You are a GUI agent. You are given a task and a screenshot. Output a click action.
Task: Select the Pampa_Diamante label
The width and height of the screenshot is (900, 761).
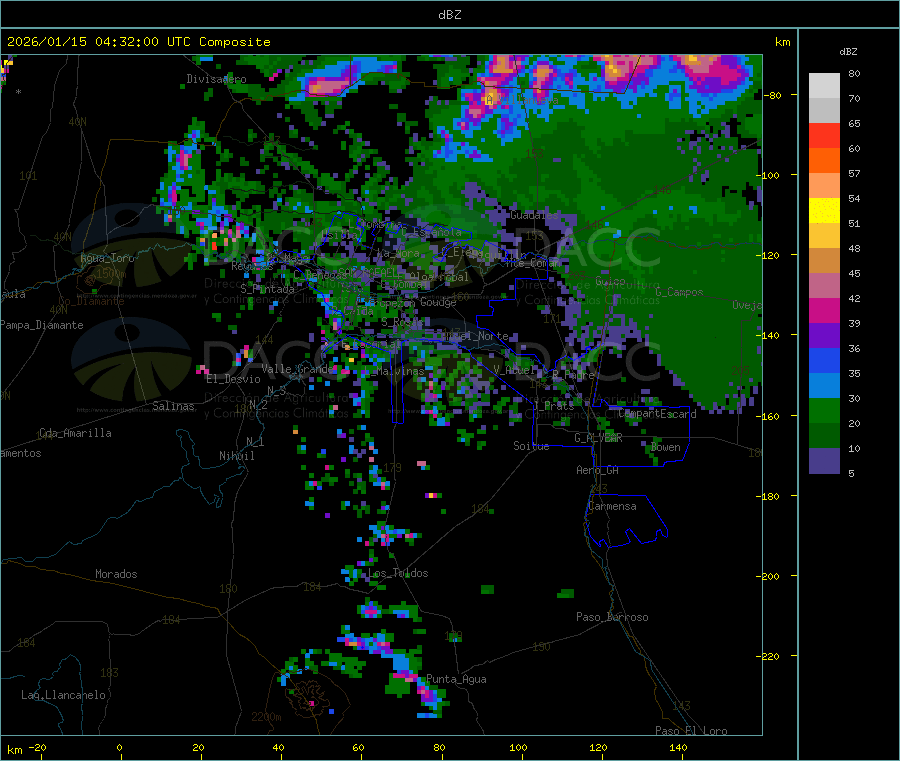42,325
